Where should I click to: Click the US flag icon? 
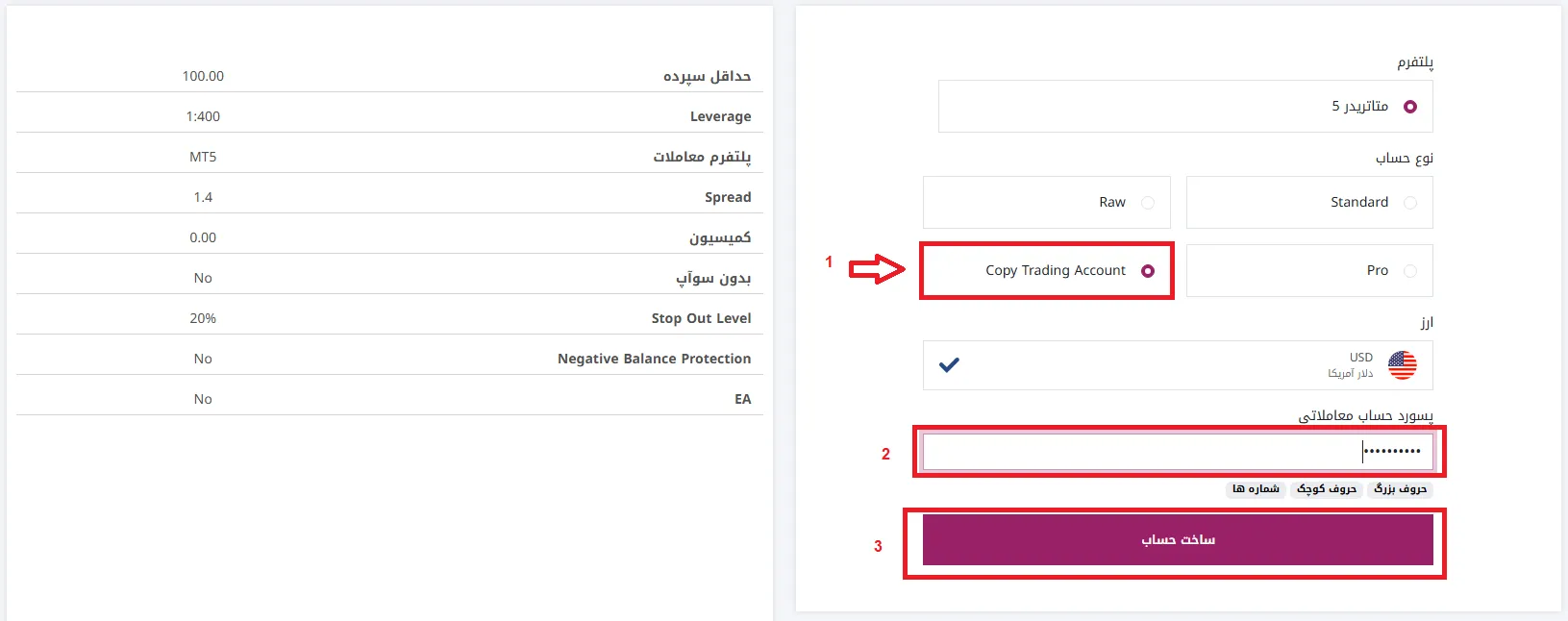point(1402,365)
